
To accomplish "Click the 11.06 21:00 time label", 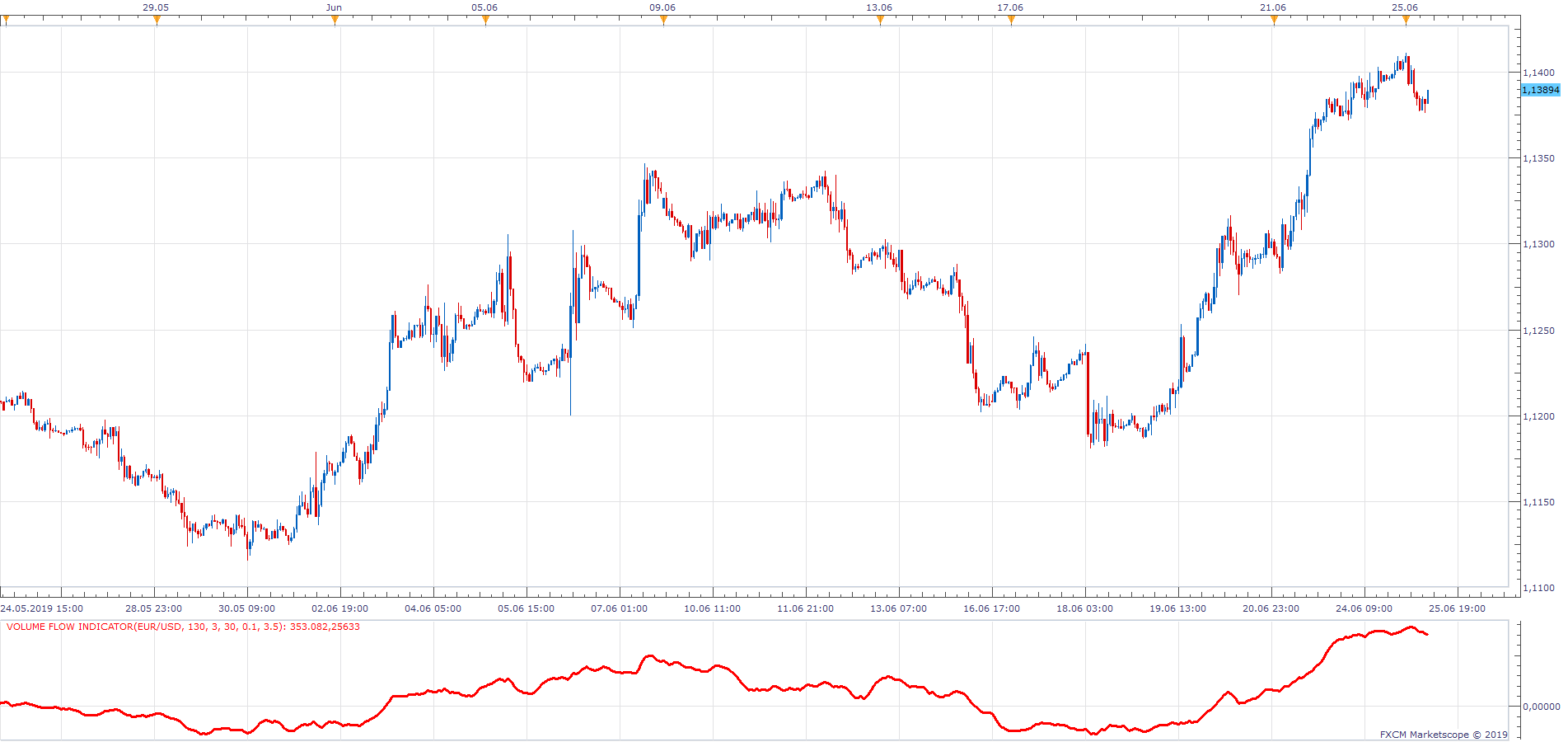I will (x=805, y=608).
